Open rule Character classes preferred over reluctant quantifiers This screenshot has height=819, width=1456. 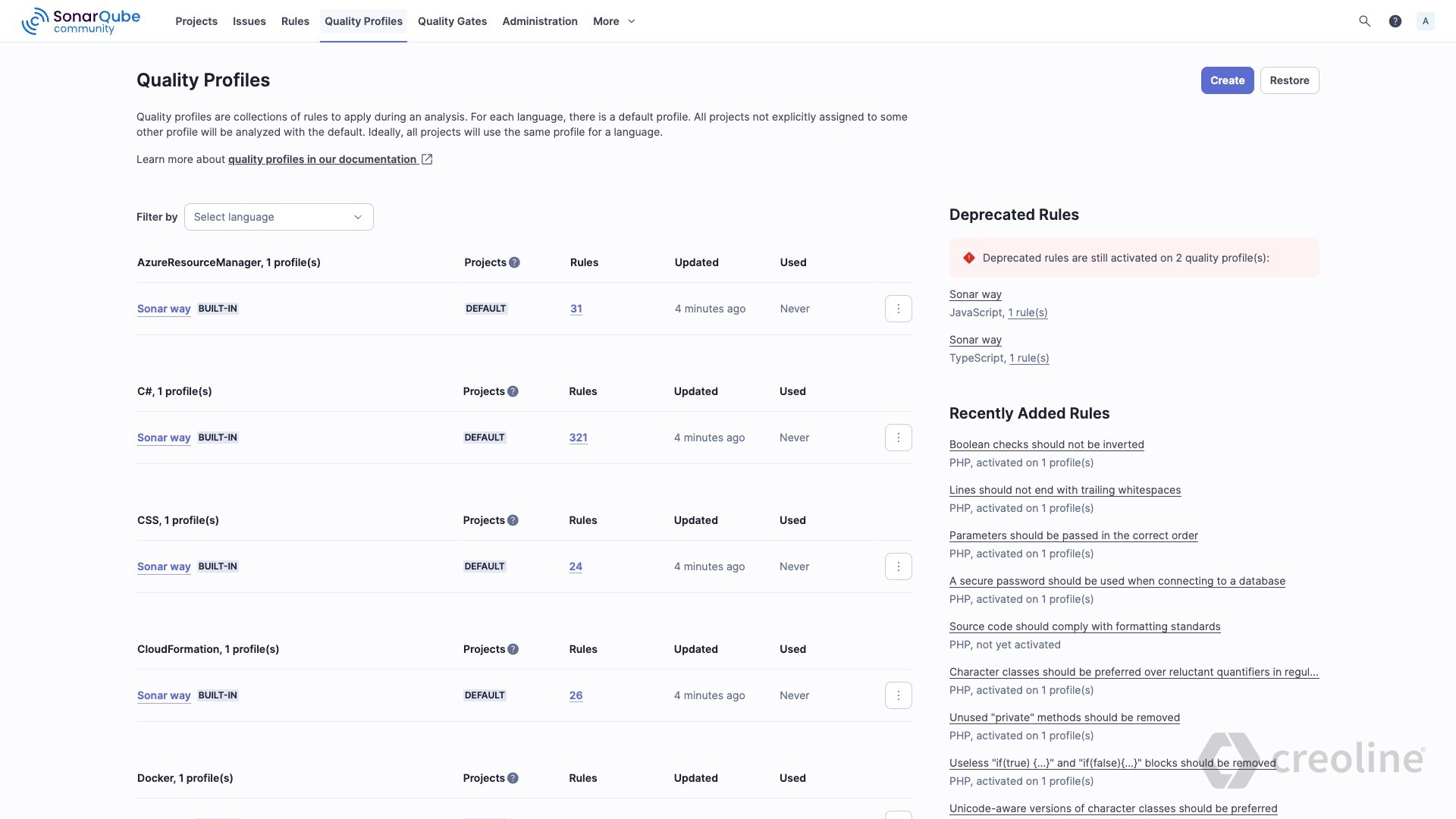[x=1134, y=672]
